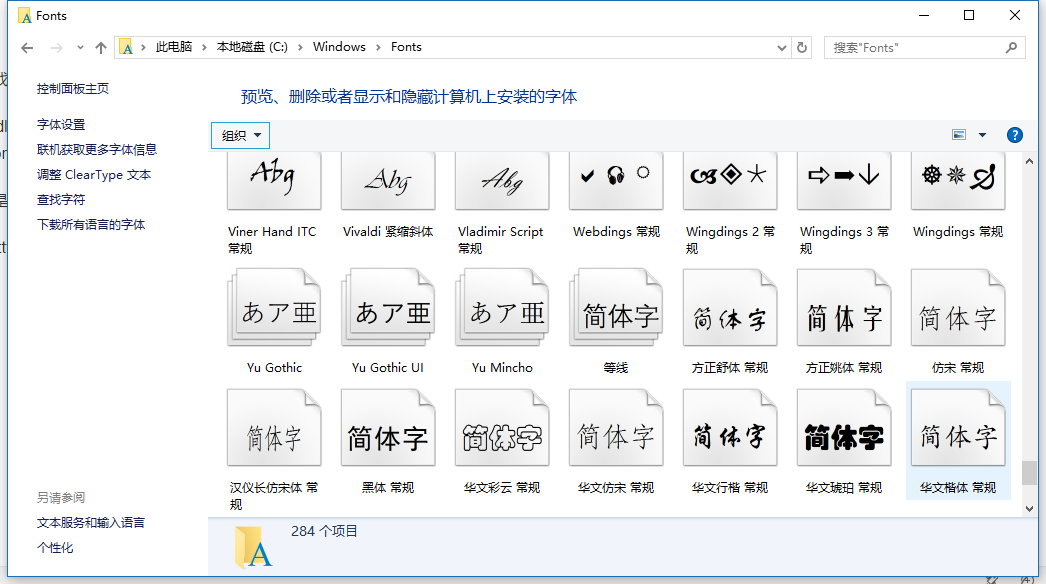Click the Wingdings 3 font icon
1046x584 pixels.
[844, 180]
